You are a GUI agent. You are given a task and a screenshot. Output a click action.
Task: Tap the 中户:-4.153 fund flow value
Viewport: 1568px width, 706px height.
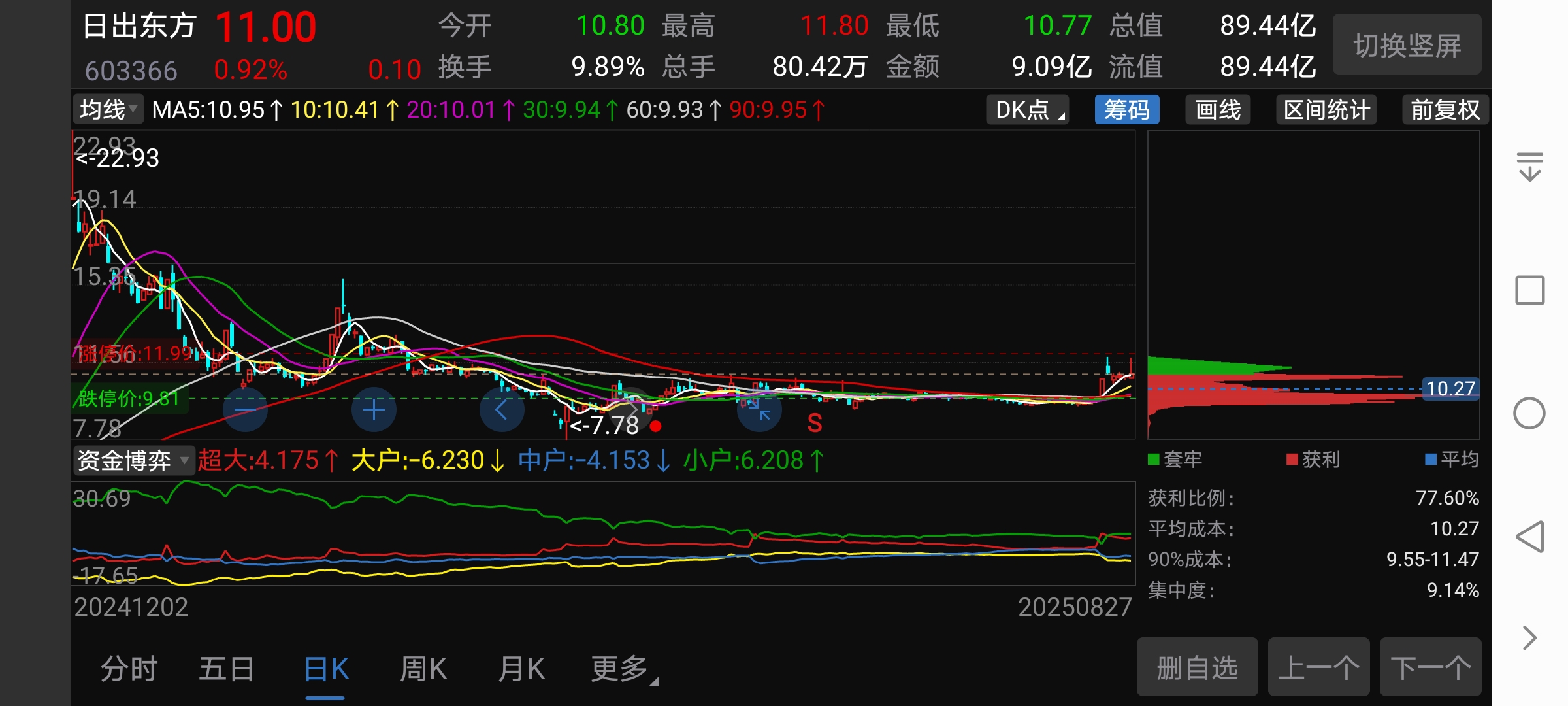coord(595,460)
